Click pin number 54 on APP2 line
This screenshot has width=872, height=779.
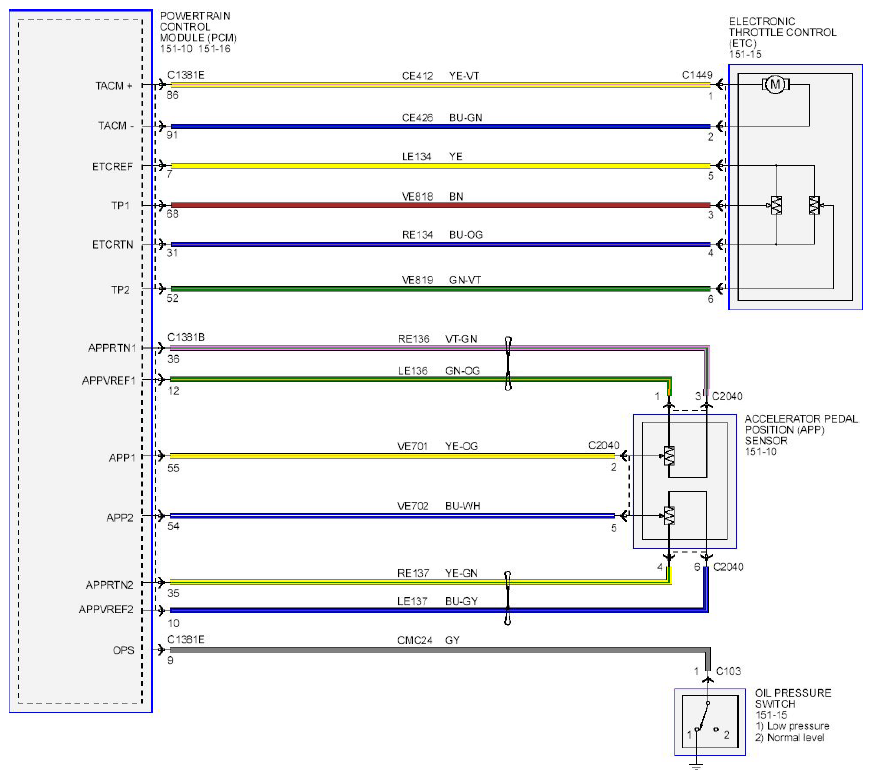[174, 526]
